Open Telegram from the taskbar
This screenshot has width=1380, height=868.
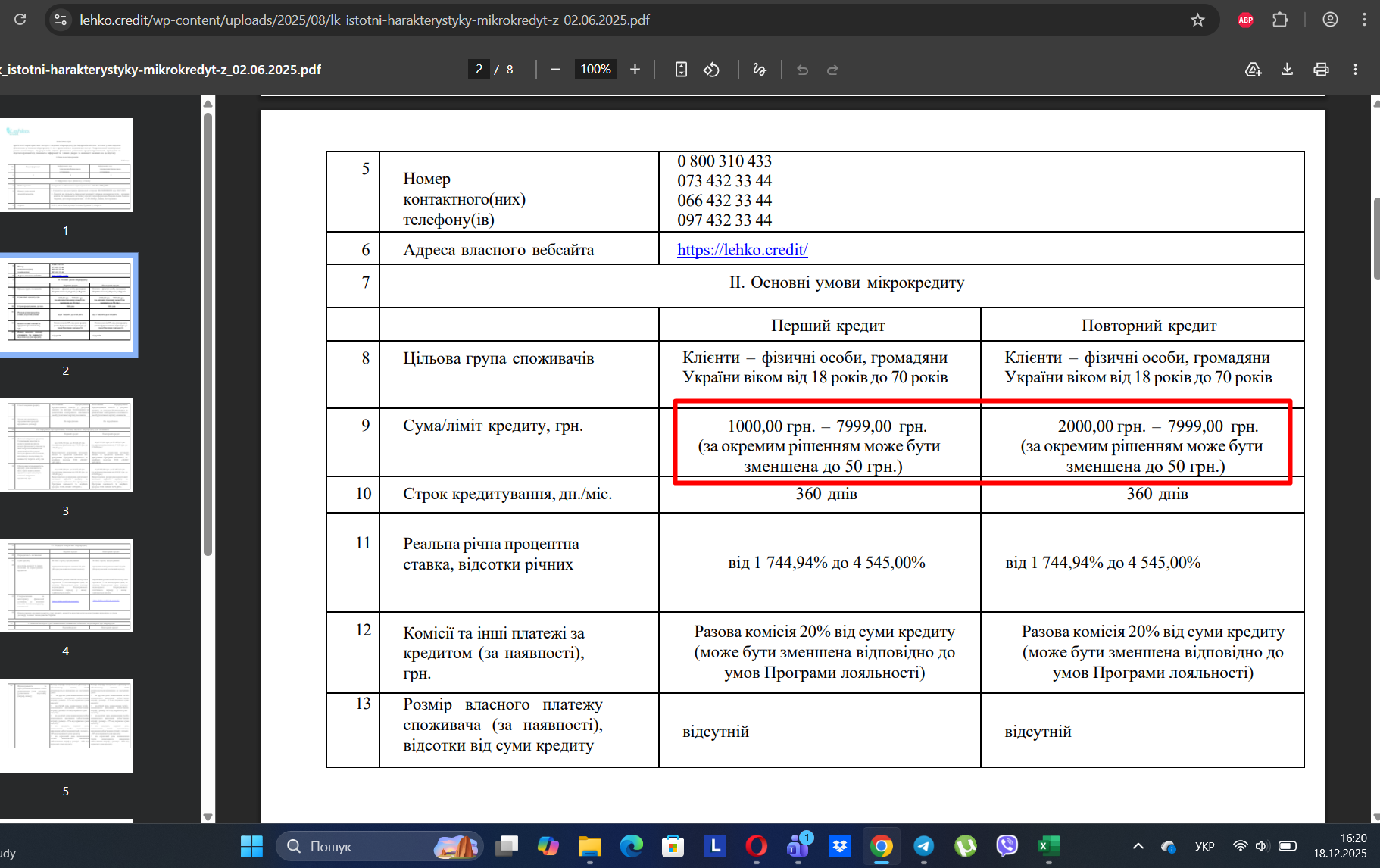coord(923,846)
